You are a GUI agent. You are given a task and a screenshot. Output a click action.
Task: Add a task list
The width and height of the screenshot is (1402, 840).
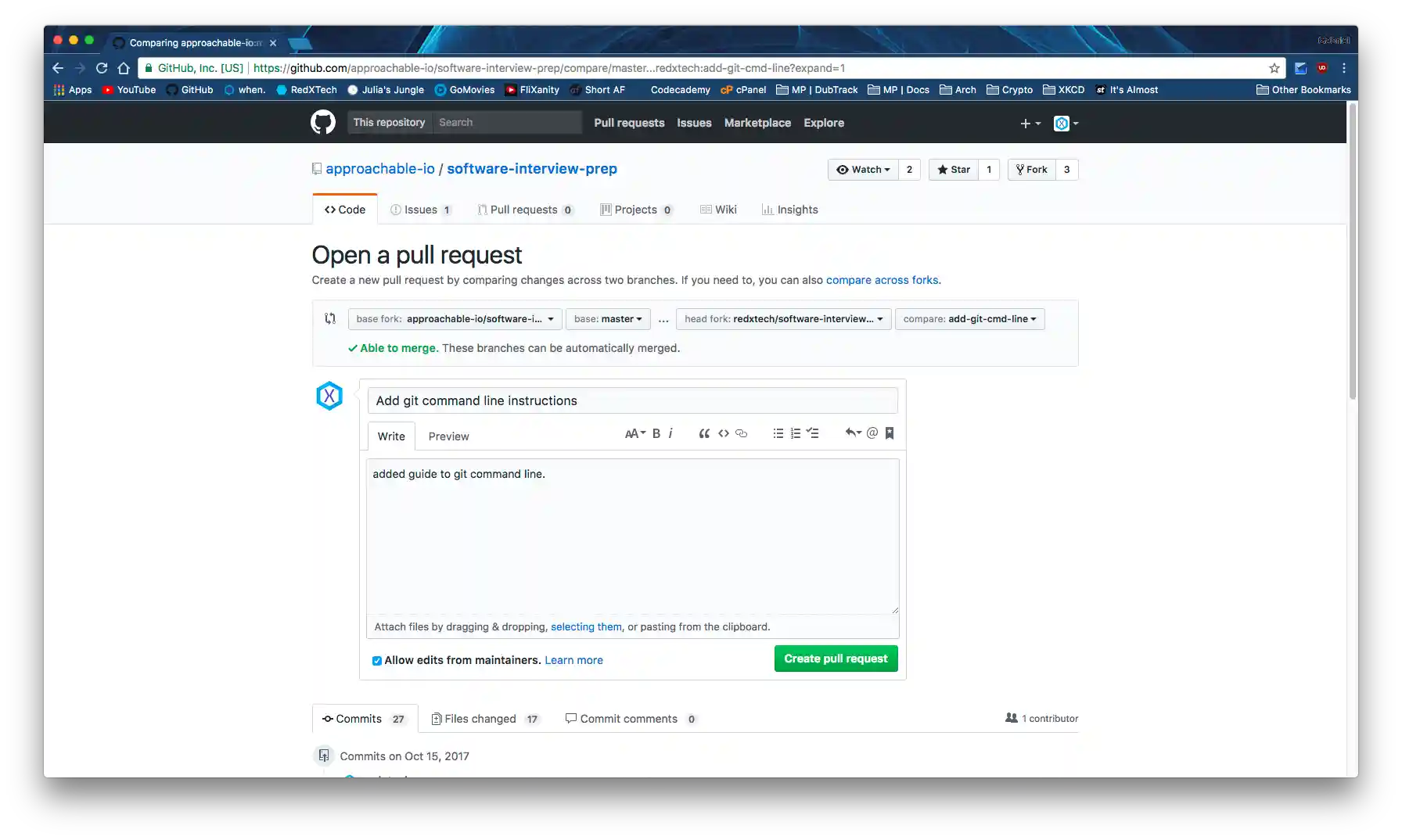(x=813, y=433)
